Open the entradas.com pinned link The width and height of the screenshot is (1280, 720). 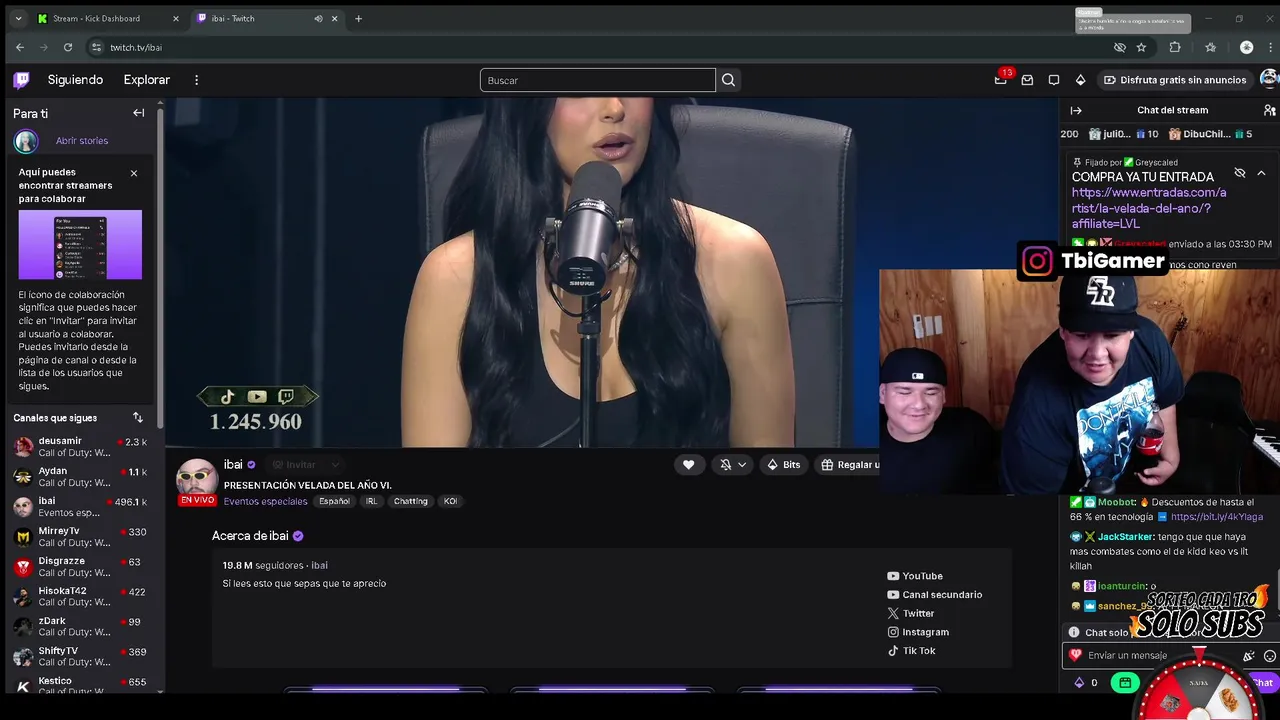(x=1149, y=208)
